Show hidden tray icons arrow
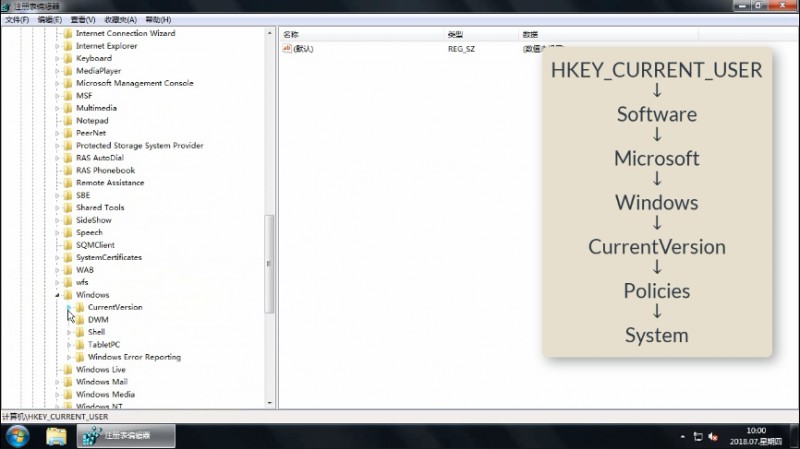Viewport: 800px width, 449px height. pos(683,437)
